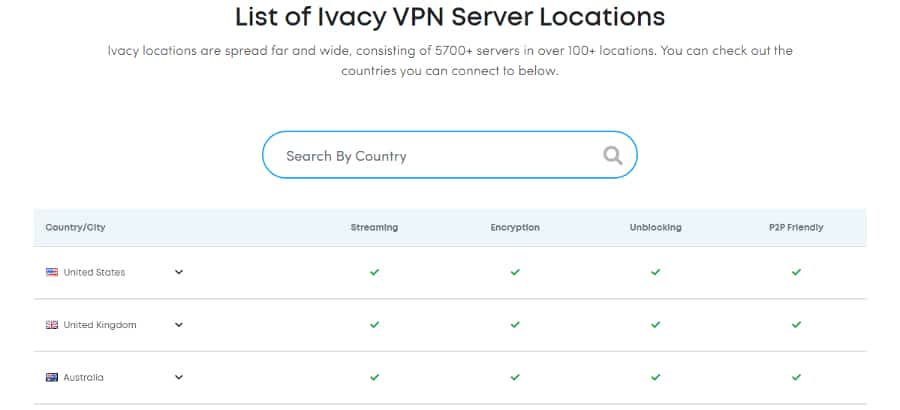Click United Kingdom Encryption checkmark

(515, 325)
